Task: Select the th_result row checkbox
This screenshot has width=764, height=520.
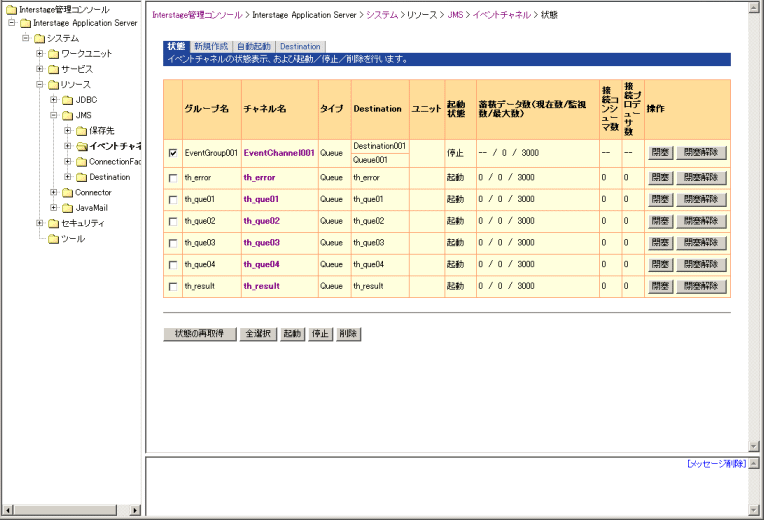Action: 173,287
